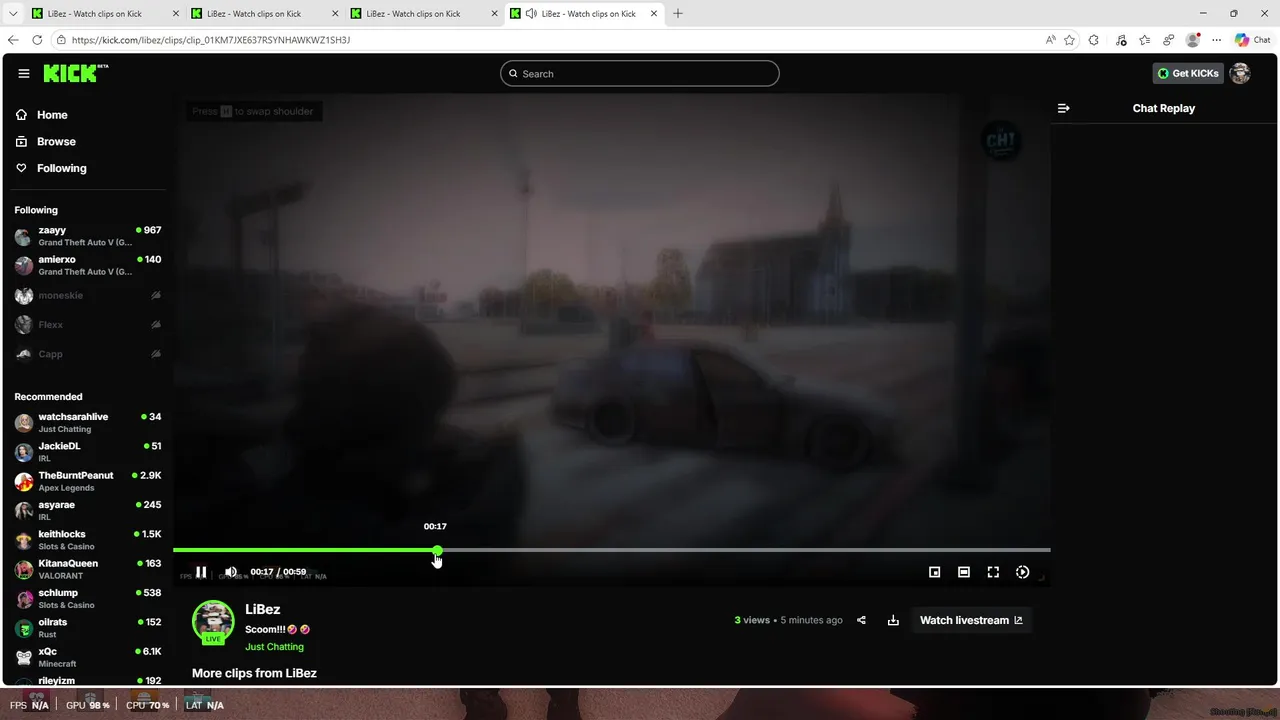
Task: Open zaayy followed channel
Action: (88, 236)
